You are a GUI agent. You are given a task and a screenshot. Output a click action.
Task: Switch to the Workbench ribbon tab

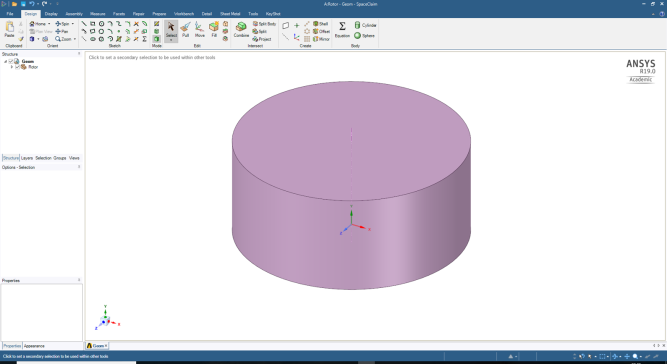pos(184,14)
